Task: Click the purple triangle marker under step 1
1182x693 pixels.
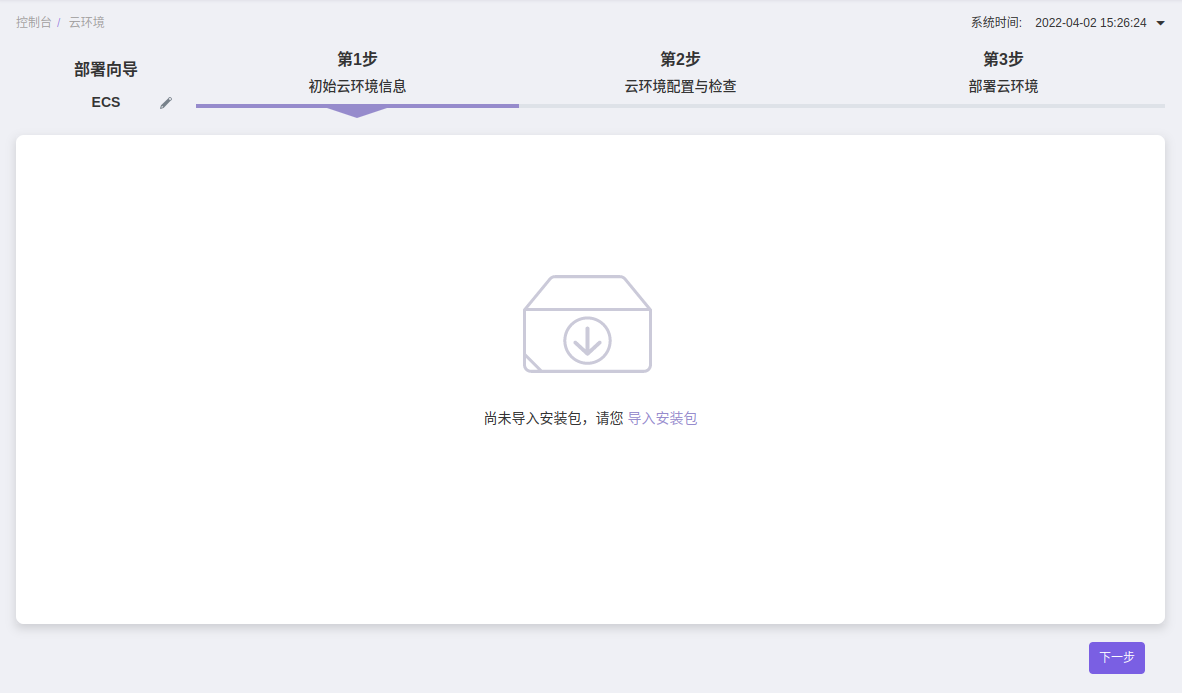Action: click(x=356, y=112)
